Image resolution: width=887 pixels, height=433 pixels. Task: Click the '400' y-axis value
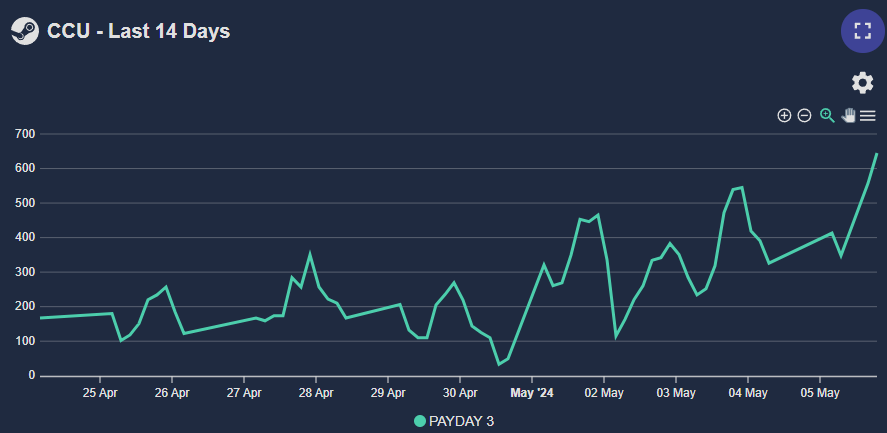tap(26, 238)
